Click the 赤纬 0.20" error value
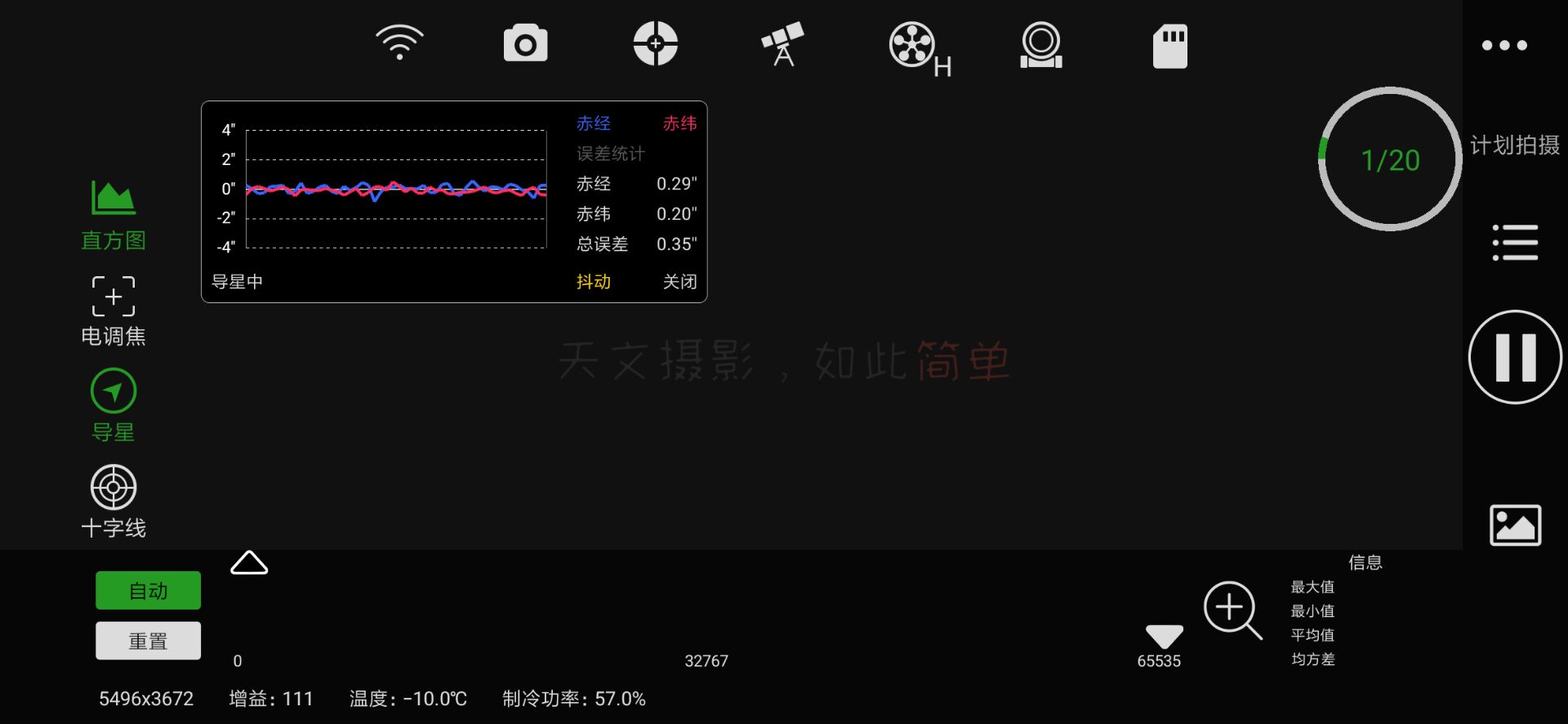This screenshot has width=1568, height=724. pos(676,214)
